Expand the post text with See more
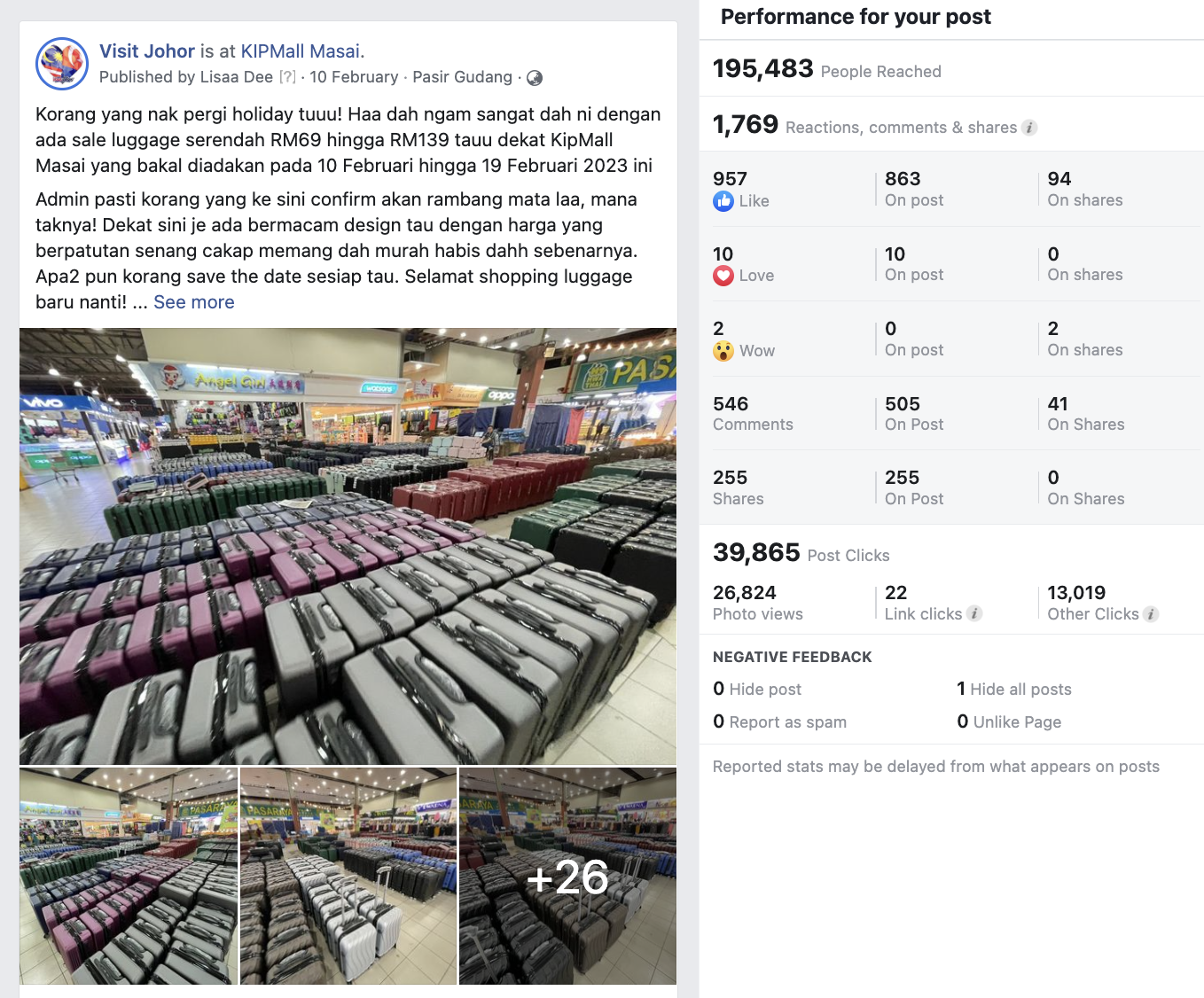This screenshot has height=998, width=1204. (194, 302)
